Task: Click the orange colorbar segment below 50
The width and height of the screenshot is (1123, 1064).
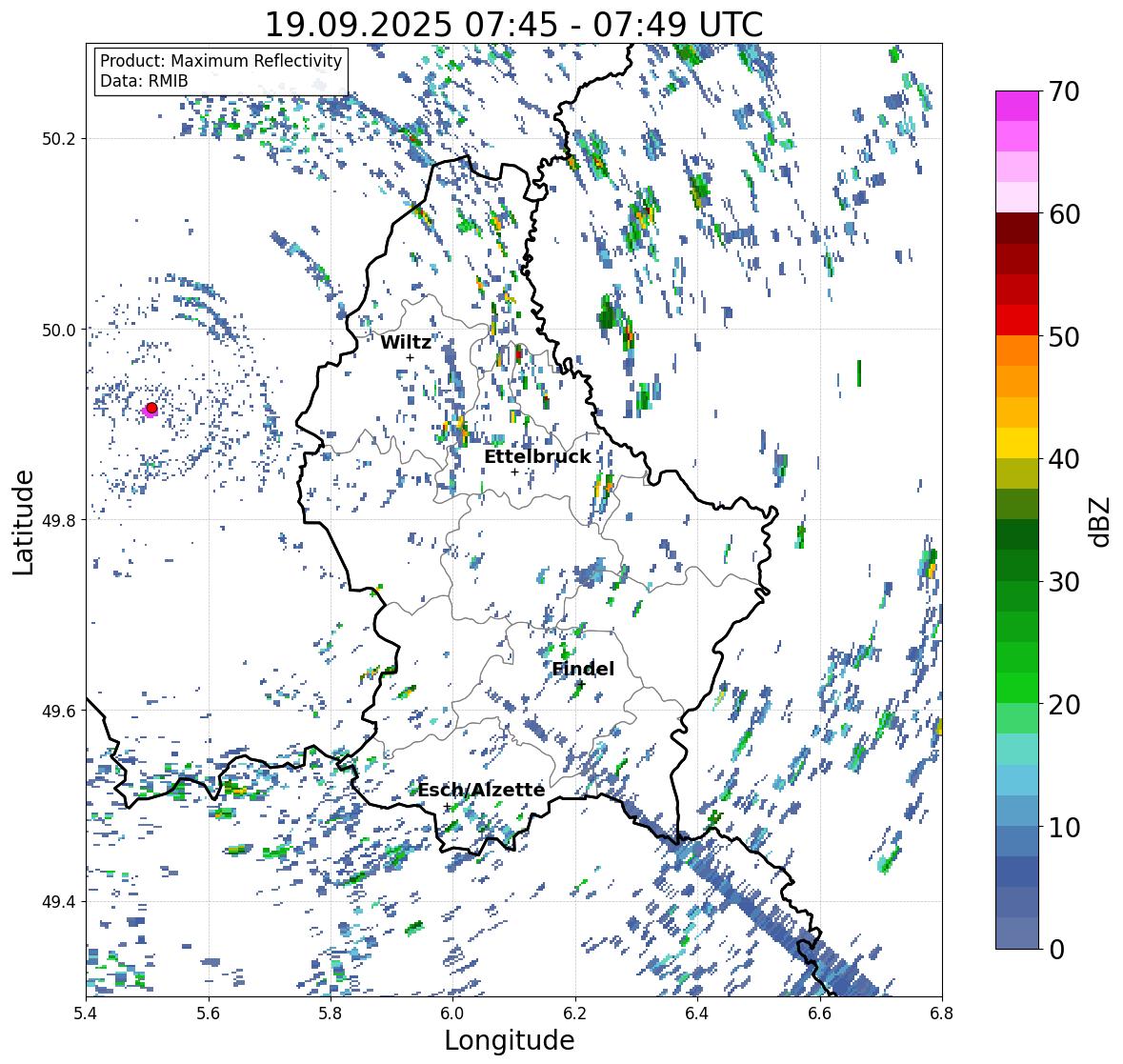Action: [x=1017, y=351]
